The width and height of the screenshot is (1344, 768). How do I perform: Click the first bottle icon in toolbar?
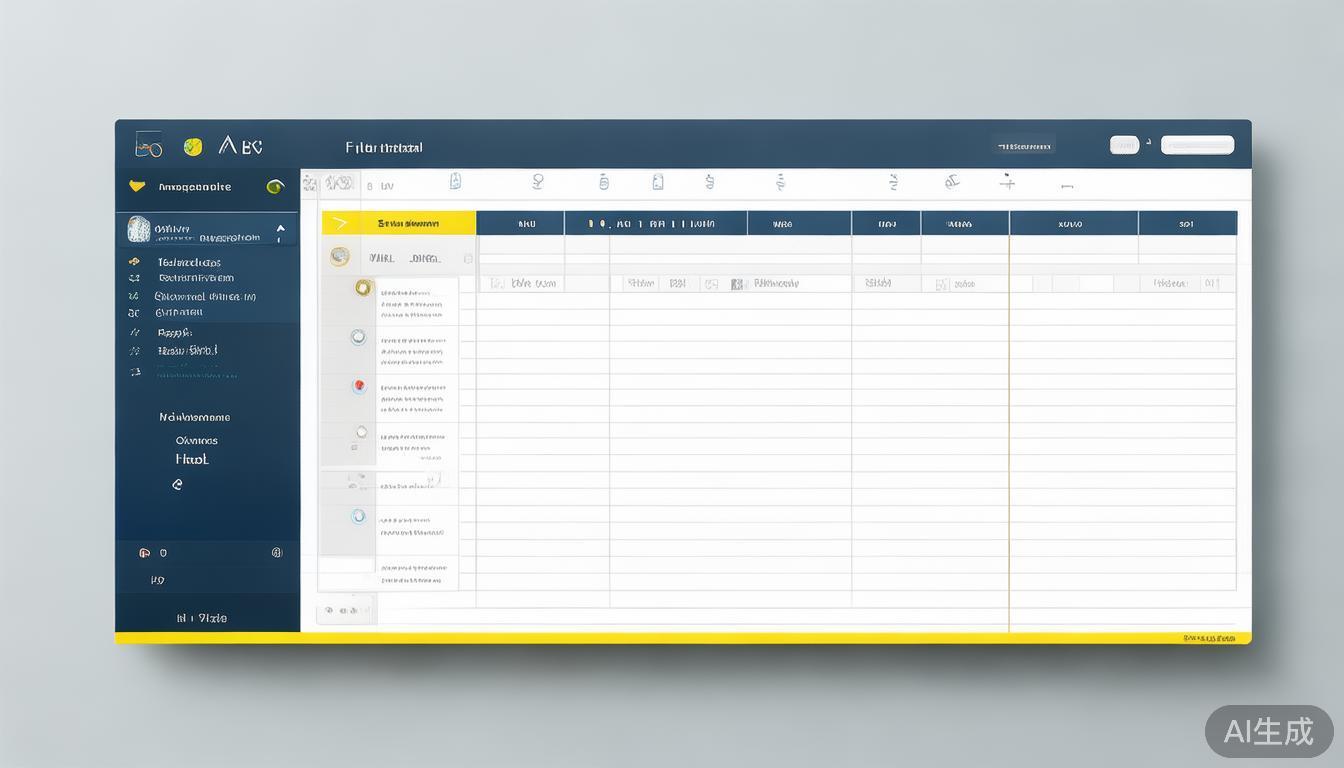tap(455, 181)
